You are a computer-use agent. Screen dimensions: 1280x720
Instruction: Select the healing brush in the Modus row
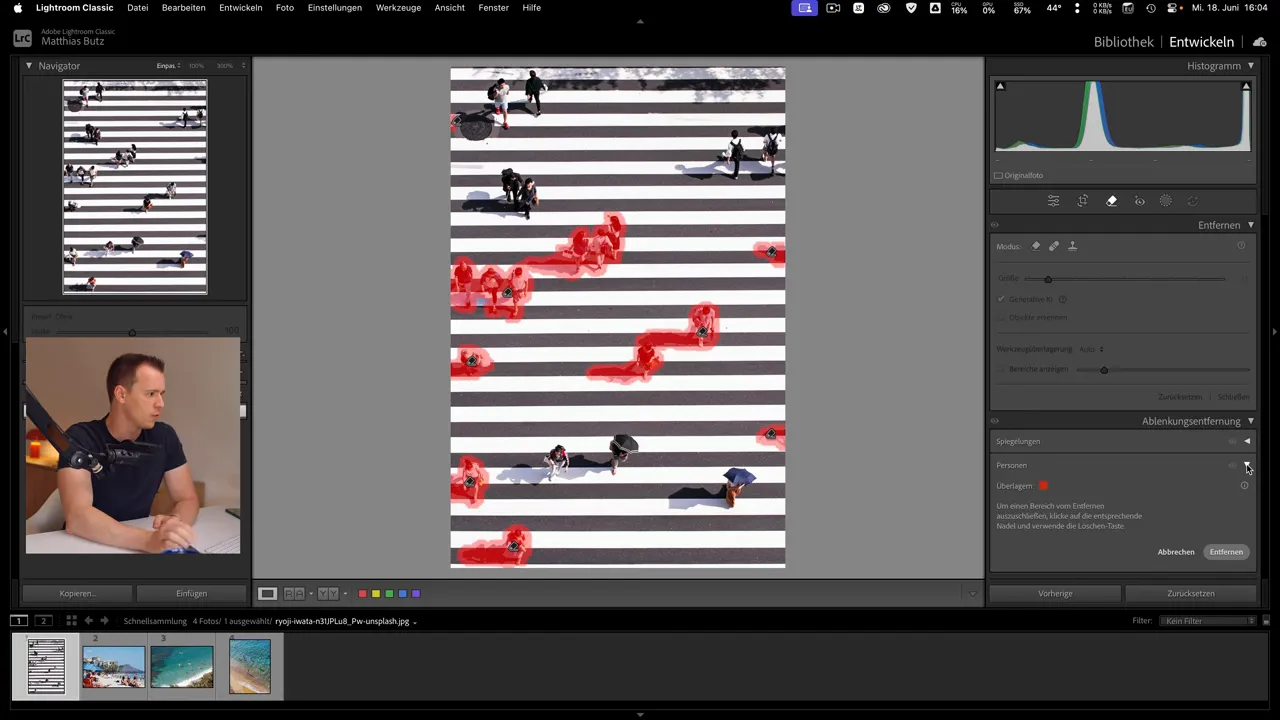click(x=1053, y=246)
